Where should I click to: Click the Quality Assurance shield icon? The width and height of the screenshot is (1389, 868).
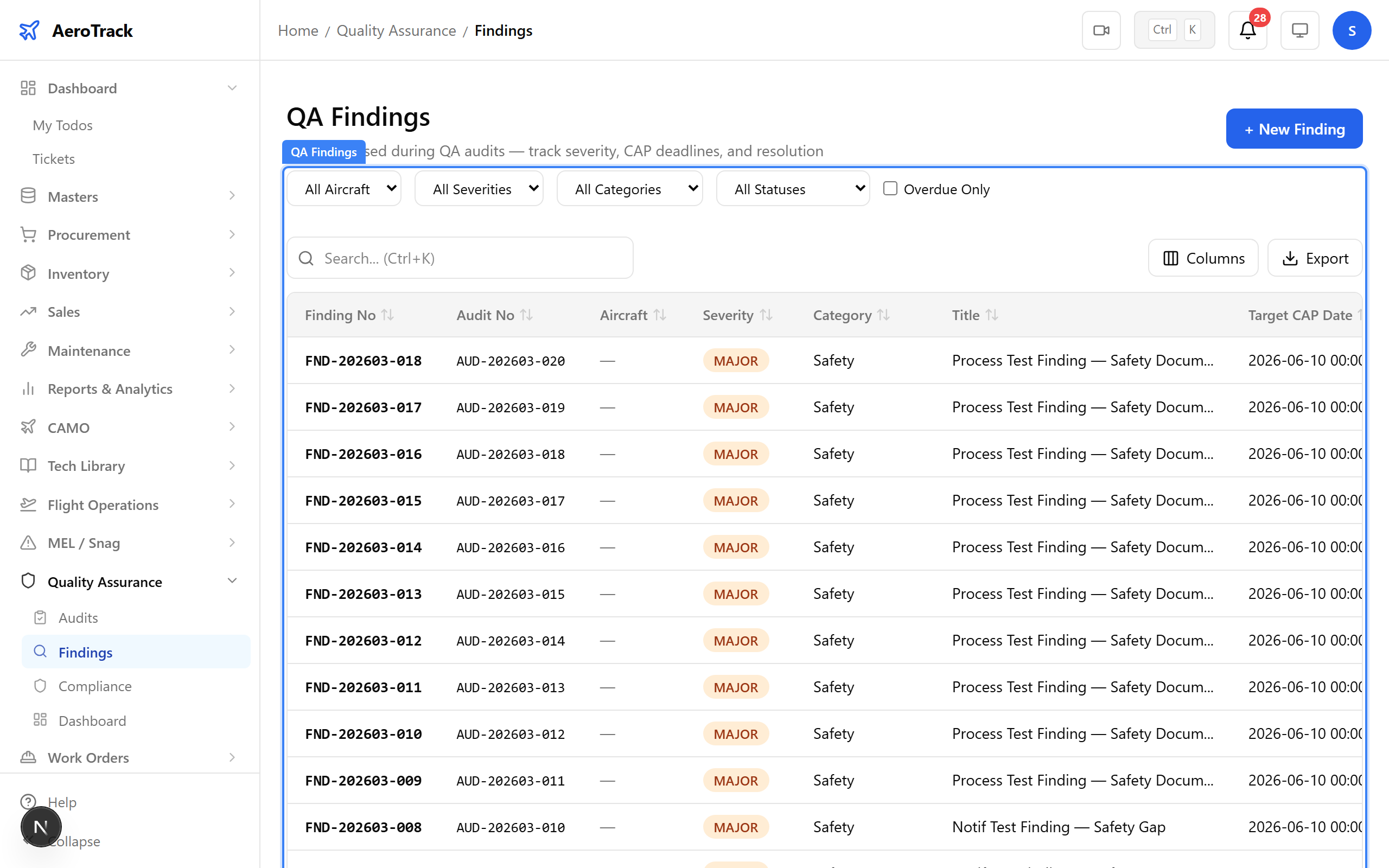pos(28,581)
